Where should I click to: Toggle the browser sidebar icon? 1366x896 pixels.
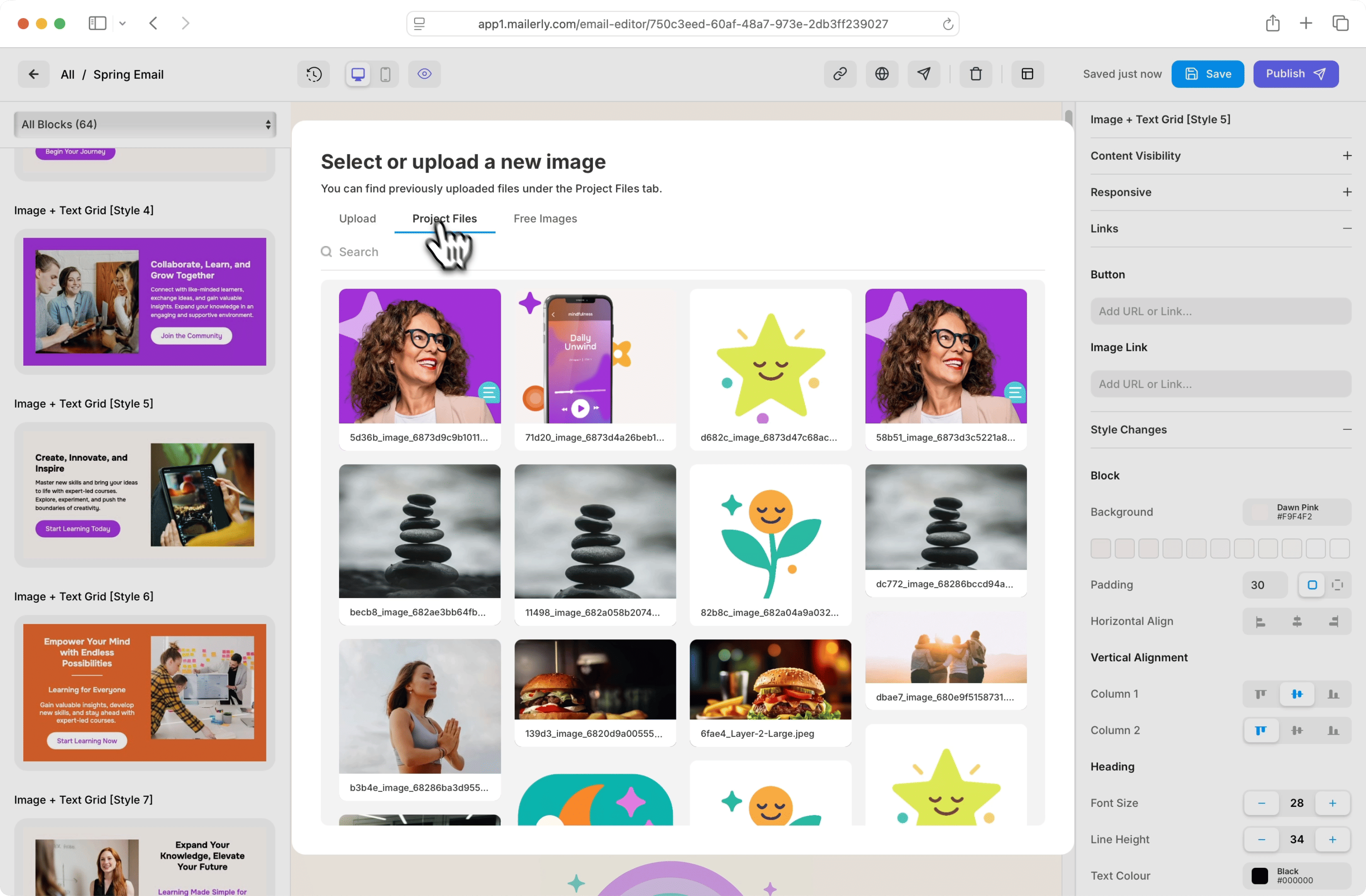coord(98,24)
